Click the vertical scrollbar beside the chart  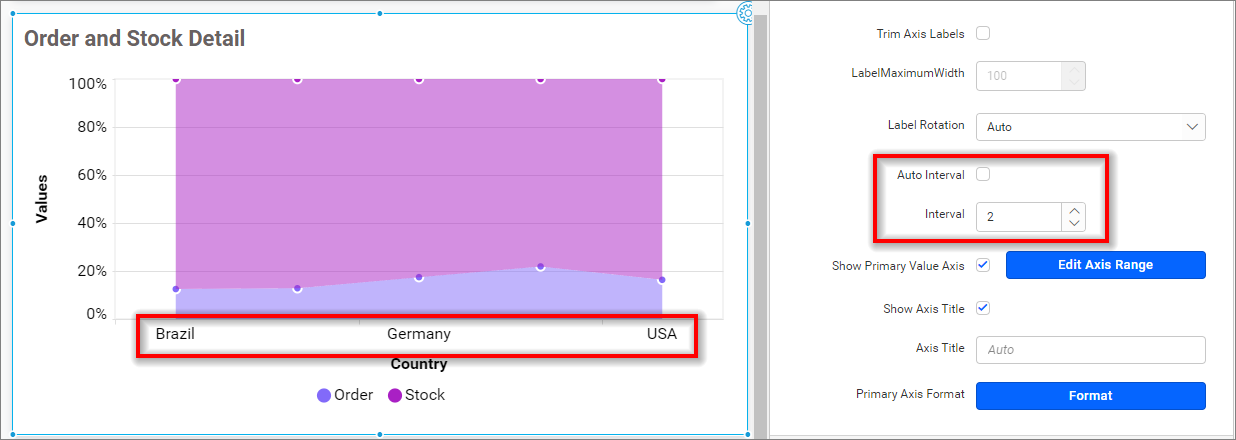[x=760, y=220]
